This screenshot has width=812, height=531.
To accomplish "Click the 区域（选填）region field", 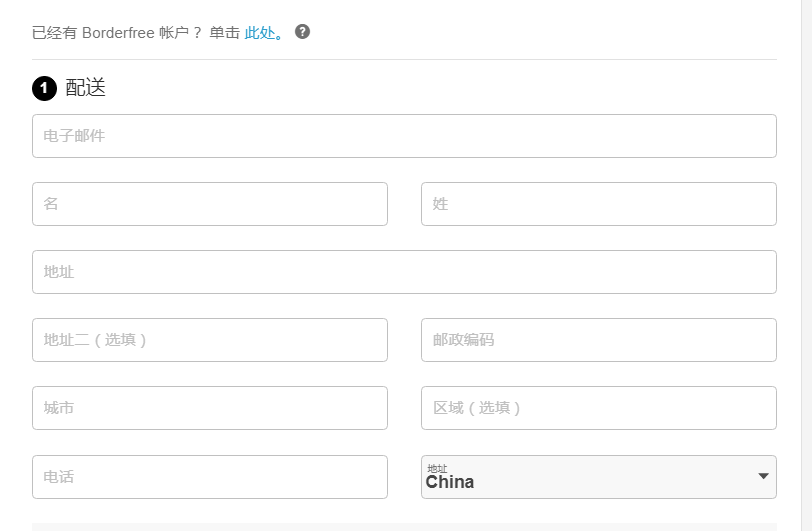I will (598, 408).
